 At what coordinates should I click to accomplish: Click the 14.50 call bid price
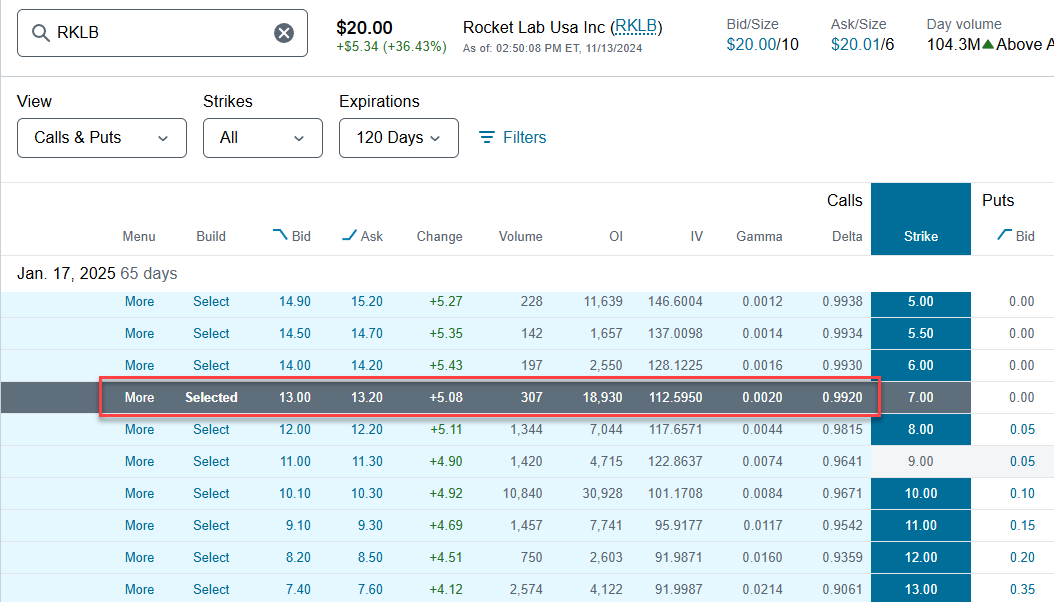coord(294,333)
